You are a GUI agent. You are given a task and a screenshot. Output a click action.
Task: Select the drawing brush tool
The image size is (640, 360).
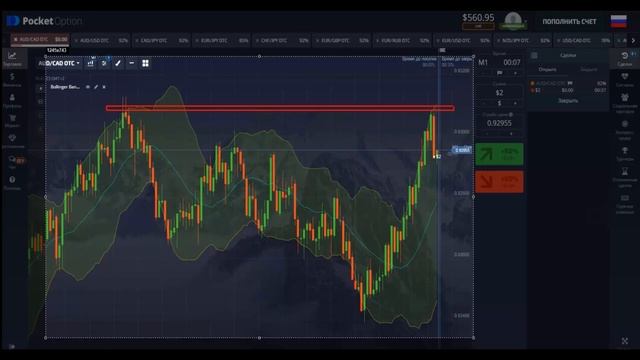point(118,63)
